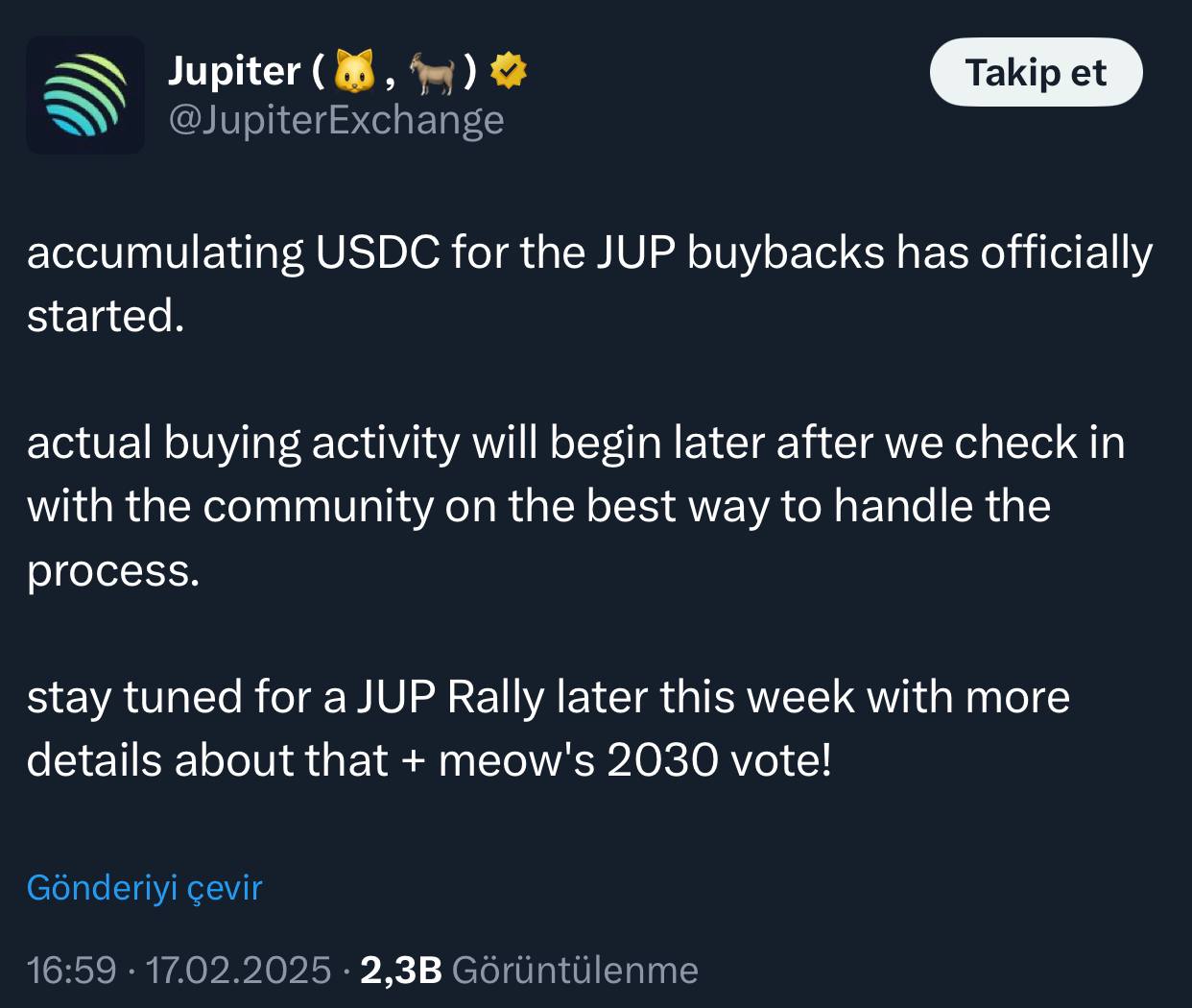Click the gold verified badge
1192x1008 pixels.
[x=509, y=71]
